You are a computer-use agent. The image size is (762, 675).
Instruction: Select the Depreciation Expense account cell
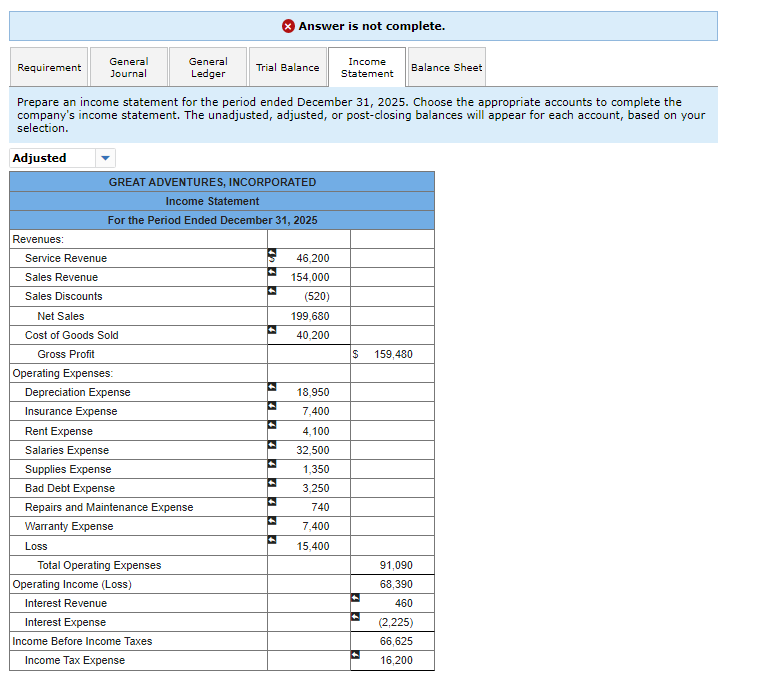(139, 392)
